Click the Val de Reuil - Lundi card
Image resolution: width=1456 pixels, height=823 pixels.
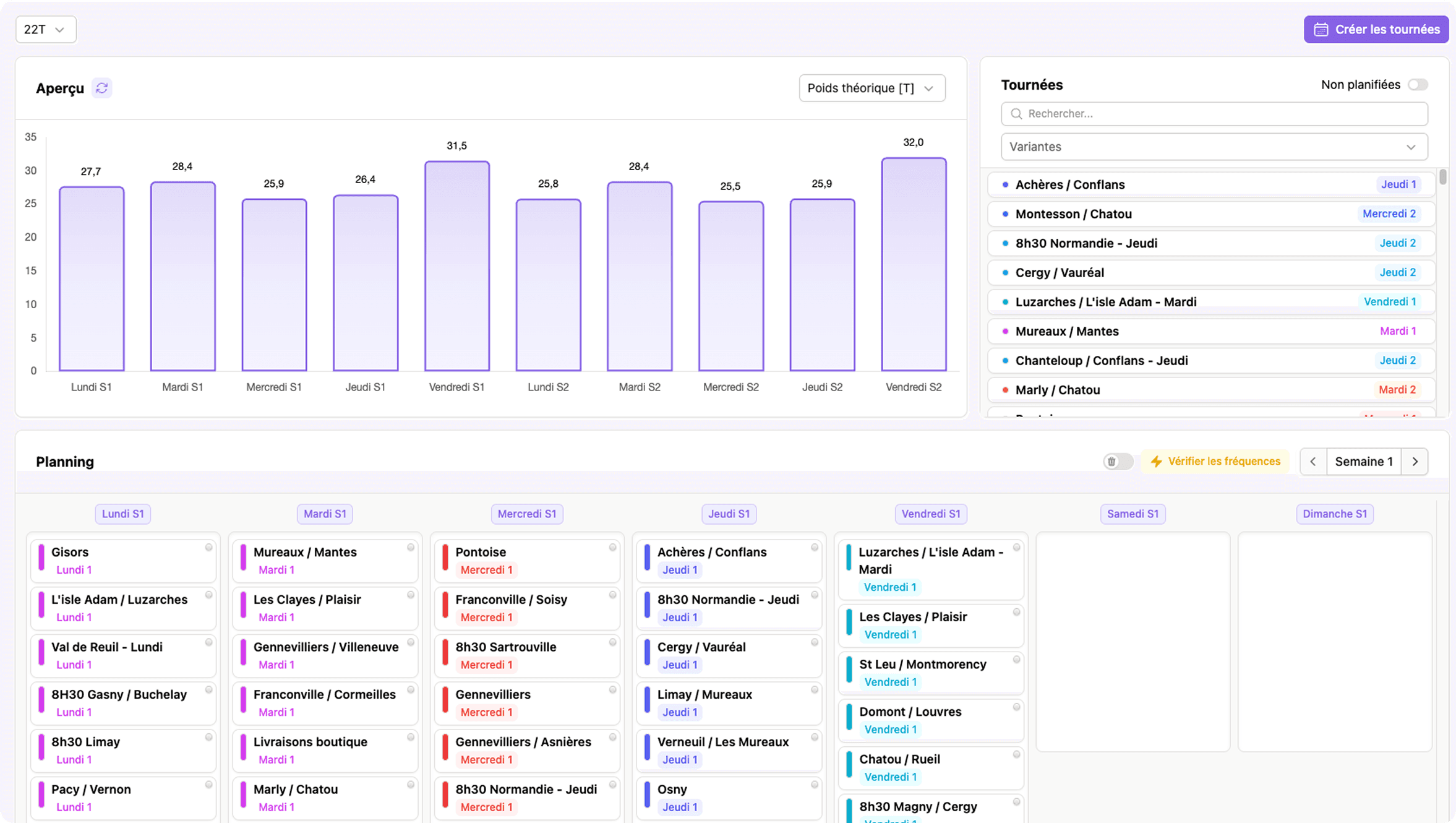pos(123,656)
